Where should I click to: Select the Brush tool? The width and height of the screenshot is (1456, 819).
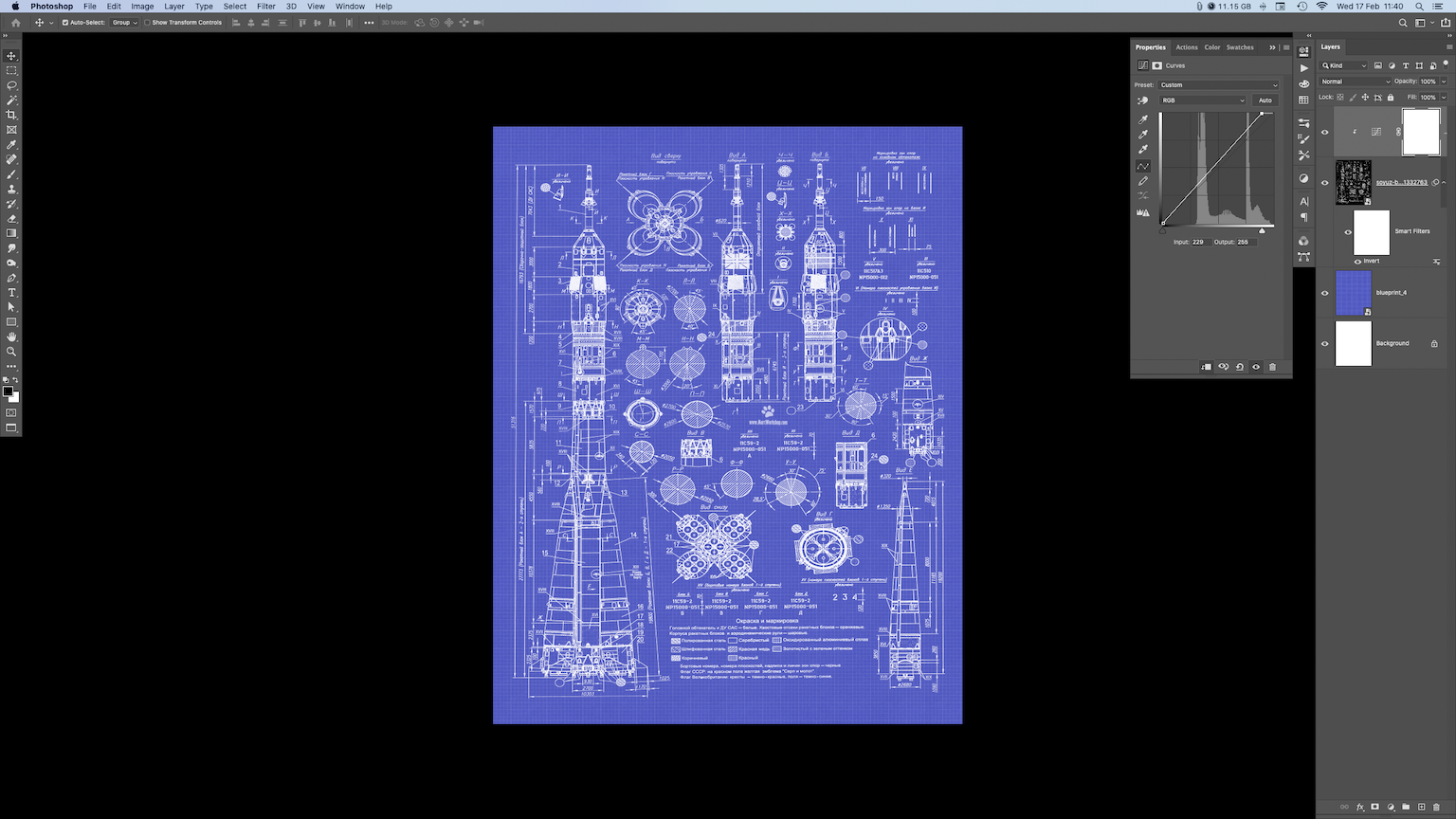point(11,174)
